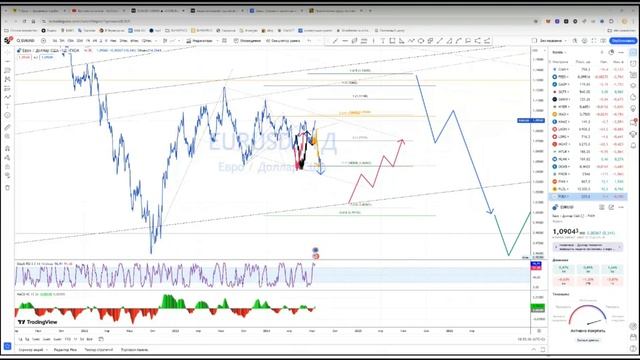Toggle lock all drawings
640x360 pixels.
click(7, 167)
